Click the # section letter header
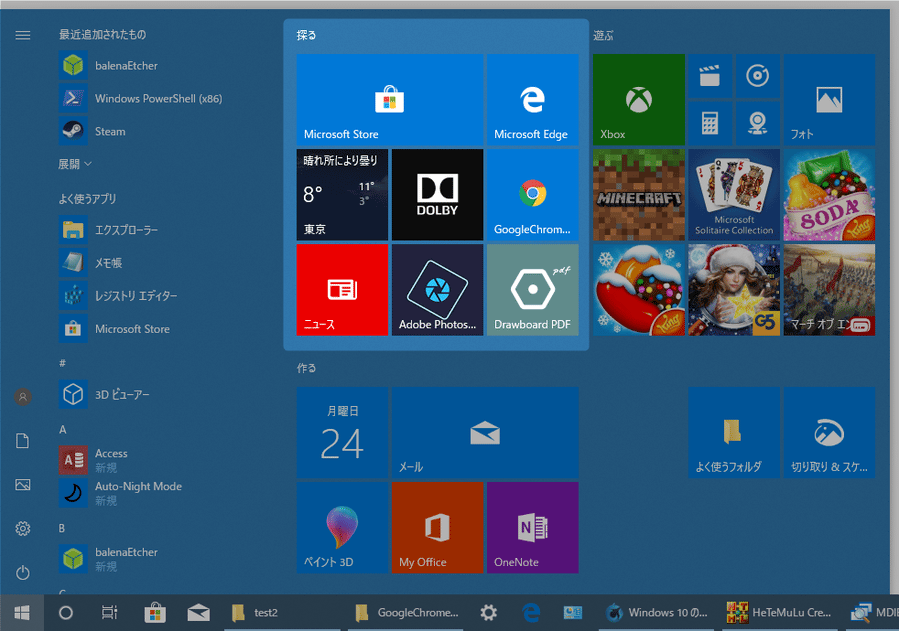Viewport: 899px width, 631px height. (x=62, y=363)
